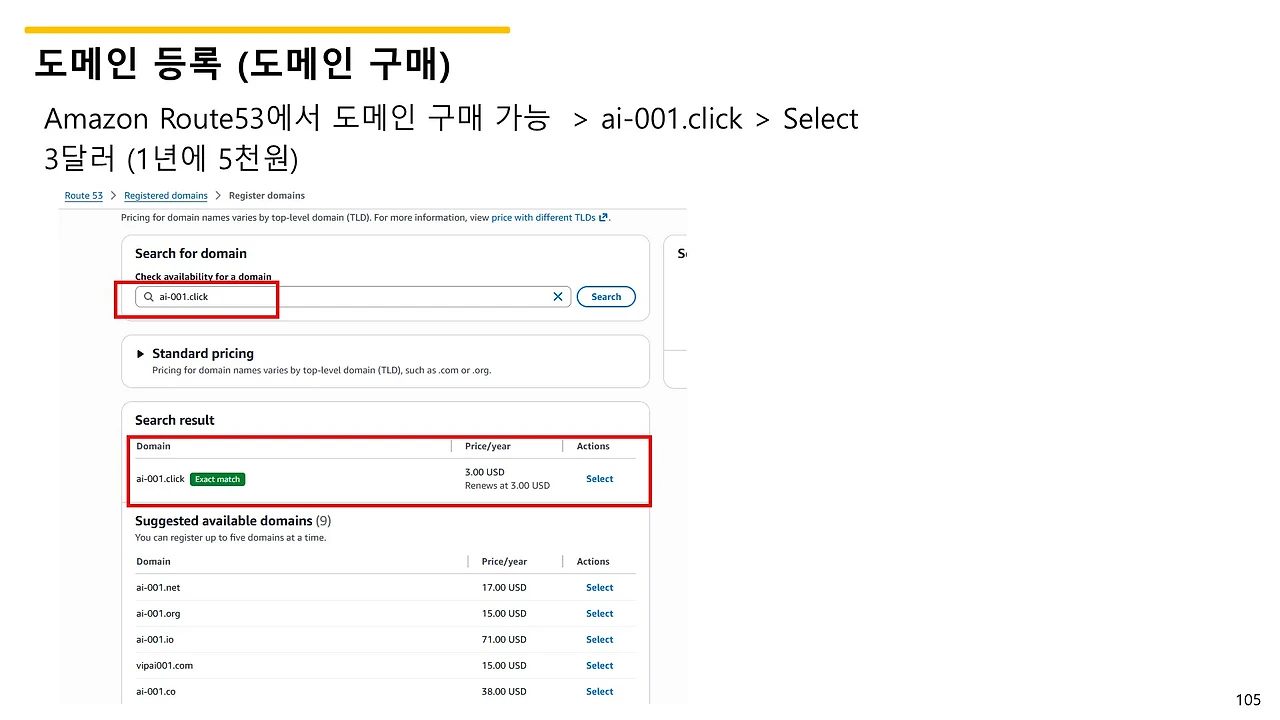
Task: Select the ai-001.net suggested domain
Action: (599, 587)
